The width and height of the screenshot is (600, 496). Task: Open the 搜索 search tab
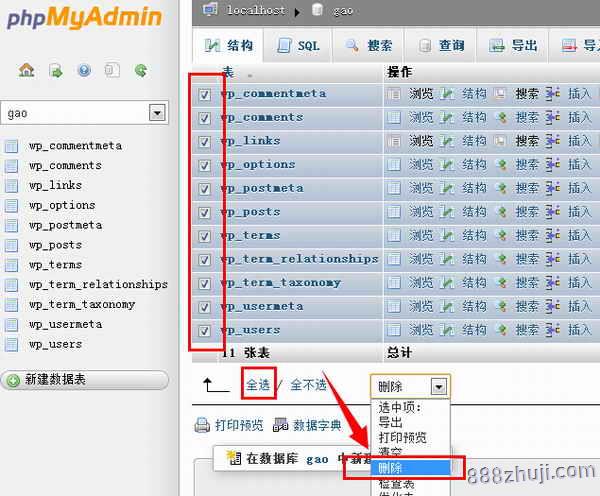coord(368,46)
